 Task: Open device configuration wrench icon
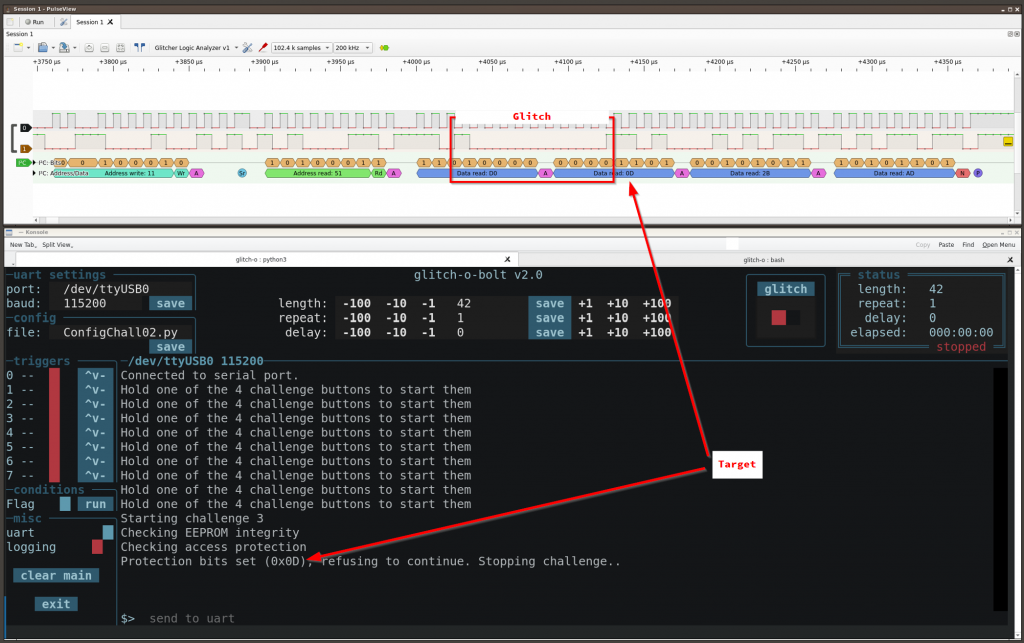[x=247, y=47]
